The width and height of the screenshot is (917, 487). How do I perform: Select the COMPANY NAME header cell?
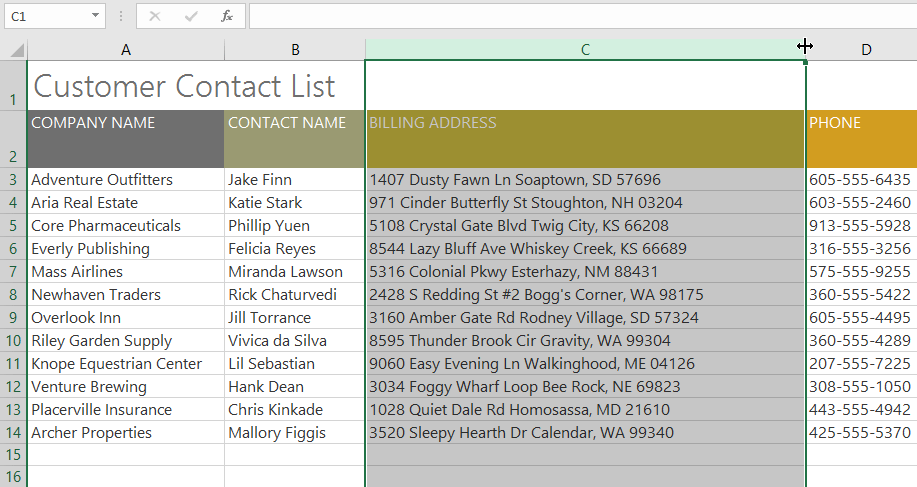[x=126, y=139]
